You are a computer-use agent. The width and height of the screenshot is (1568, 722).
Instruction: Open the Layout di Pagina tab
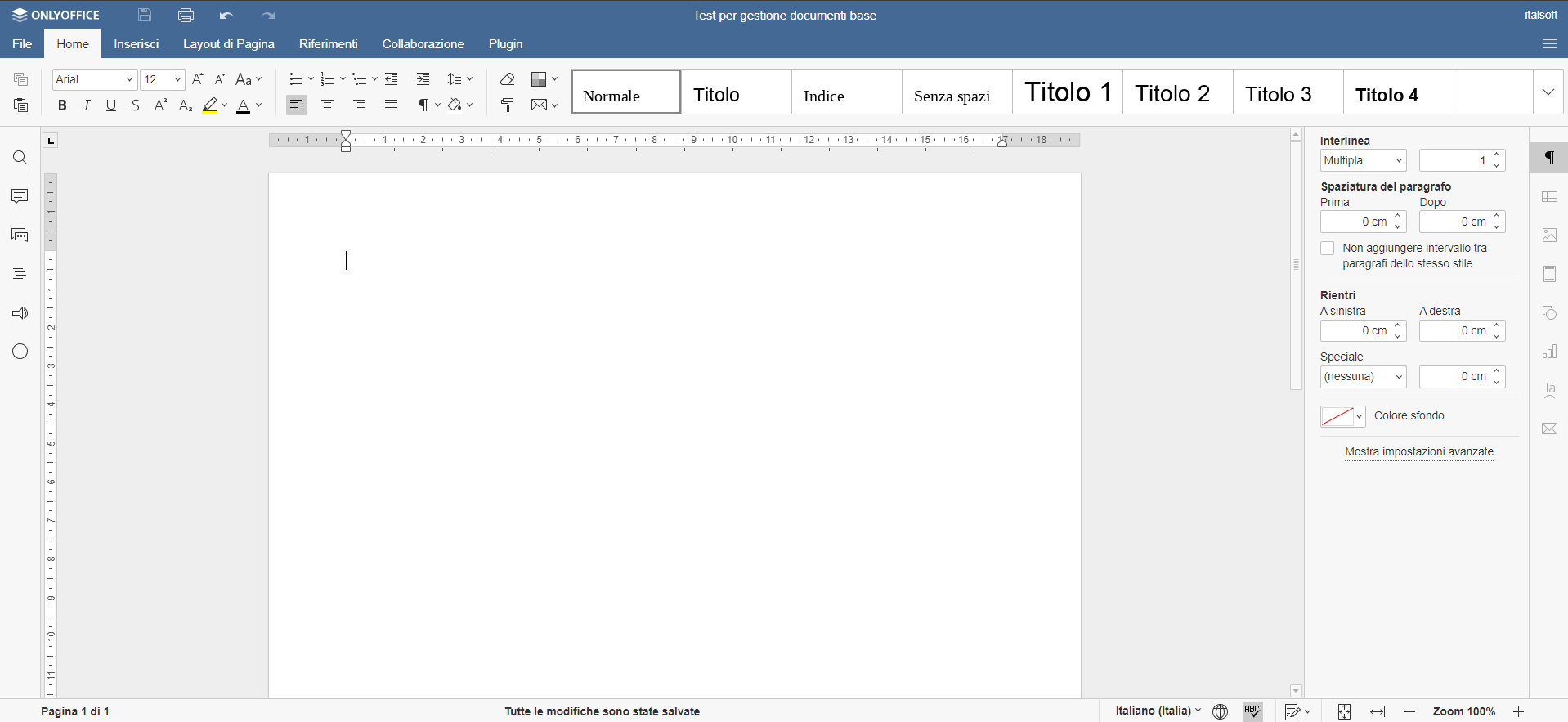click(228, 44)
